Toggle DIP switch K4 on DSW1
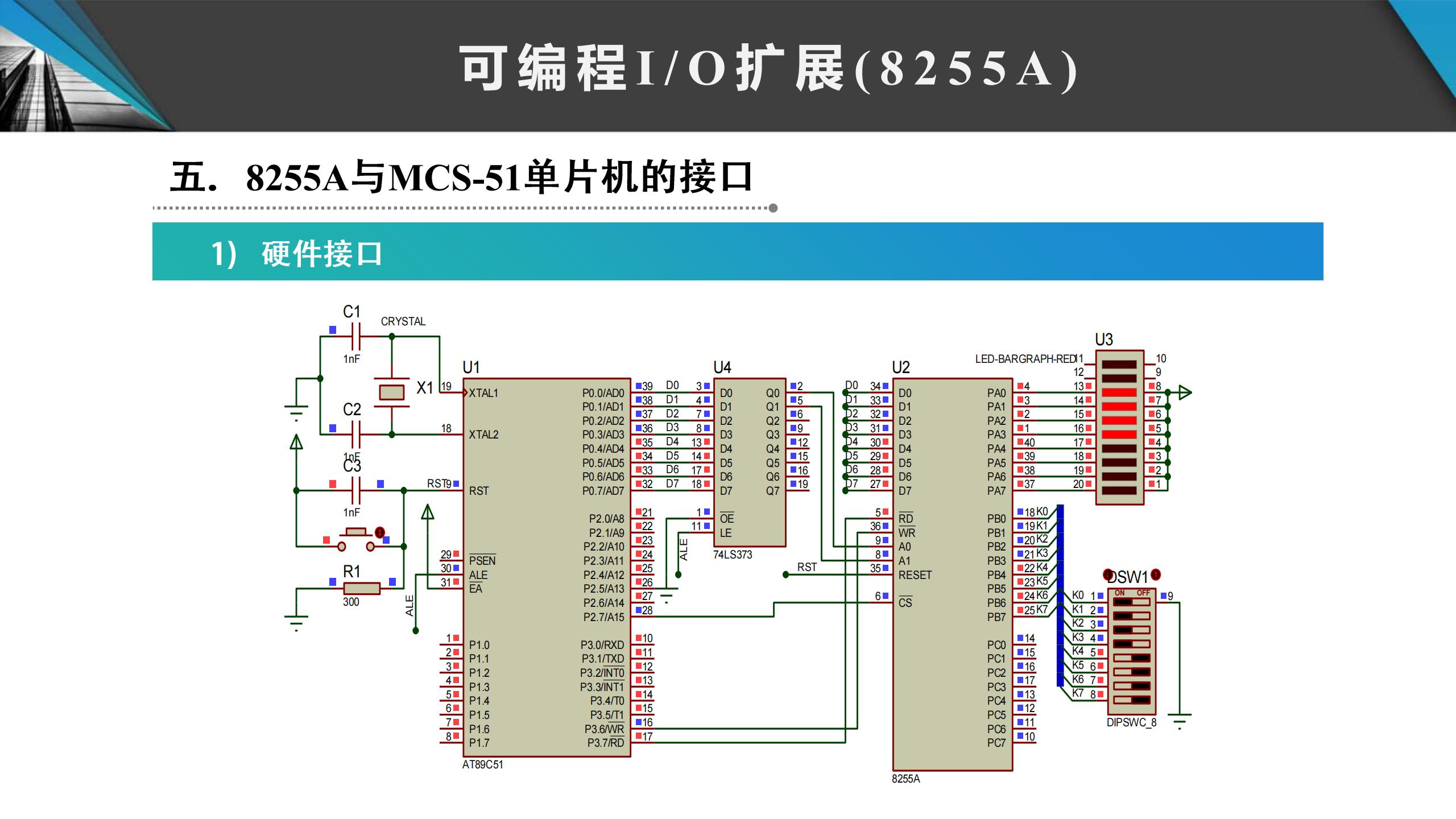This screenshot has height=819, width=1456. coord(1132,658)
